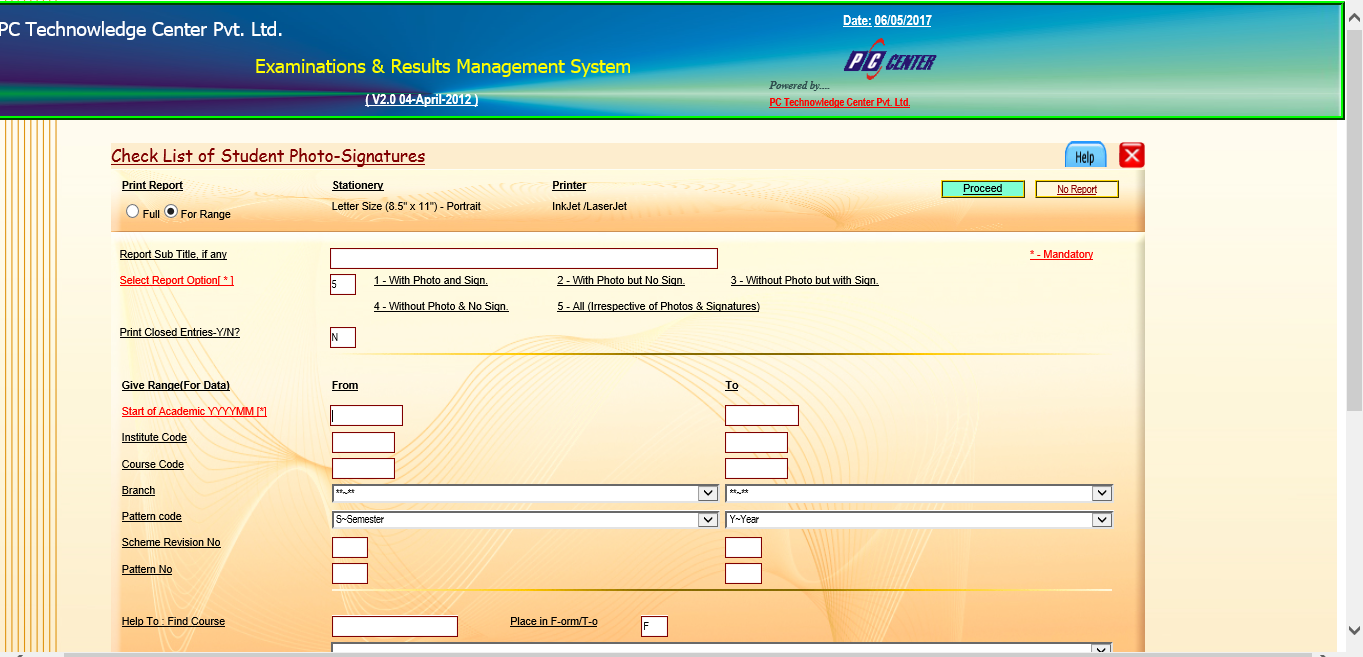Image resolution: width=1363 pixels, height=657 pixels.
Task: Select the Full print report radio button
Action: tap(133, 212)
